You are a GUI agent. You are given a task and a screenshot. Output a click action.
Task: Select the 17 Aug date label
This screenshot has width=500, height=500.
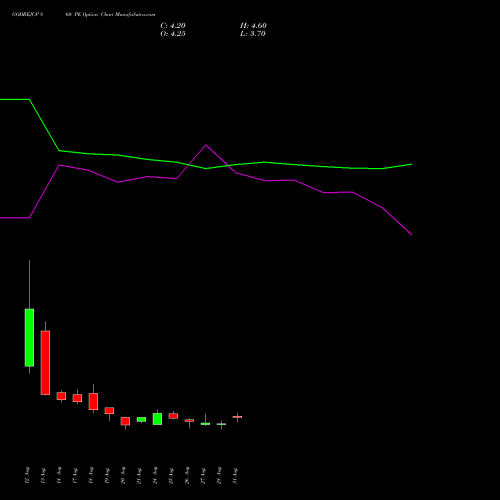[x=75, y=475]
